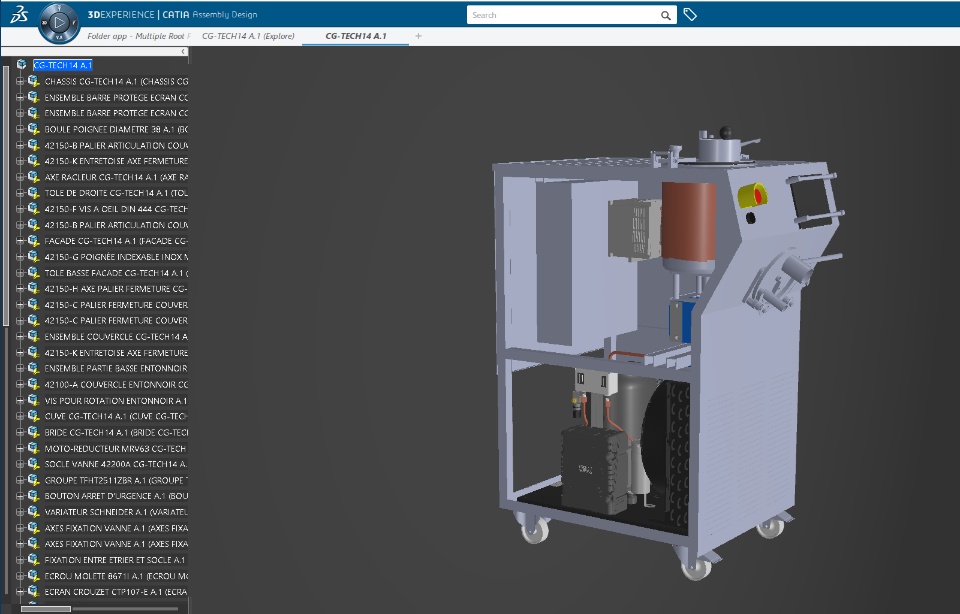Image resolution: width=960 pixels, height=614 pixels.
Task: Select the VARIATEUR SCHNEIDER A.1 row
Action: point(116,512)
